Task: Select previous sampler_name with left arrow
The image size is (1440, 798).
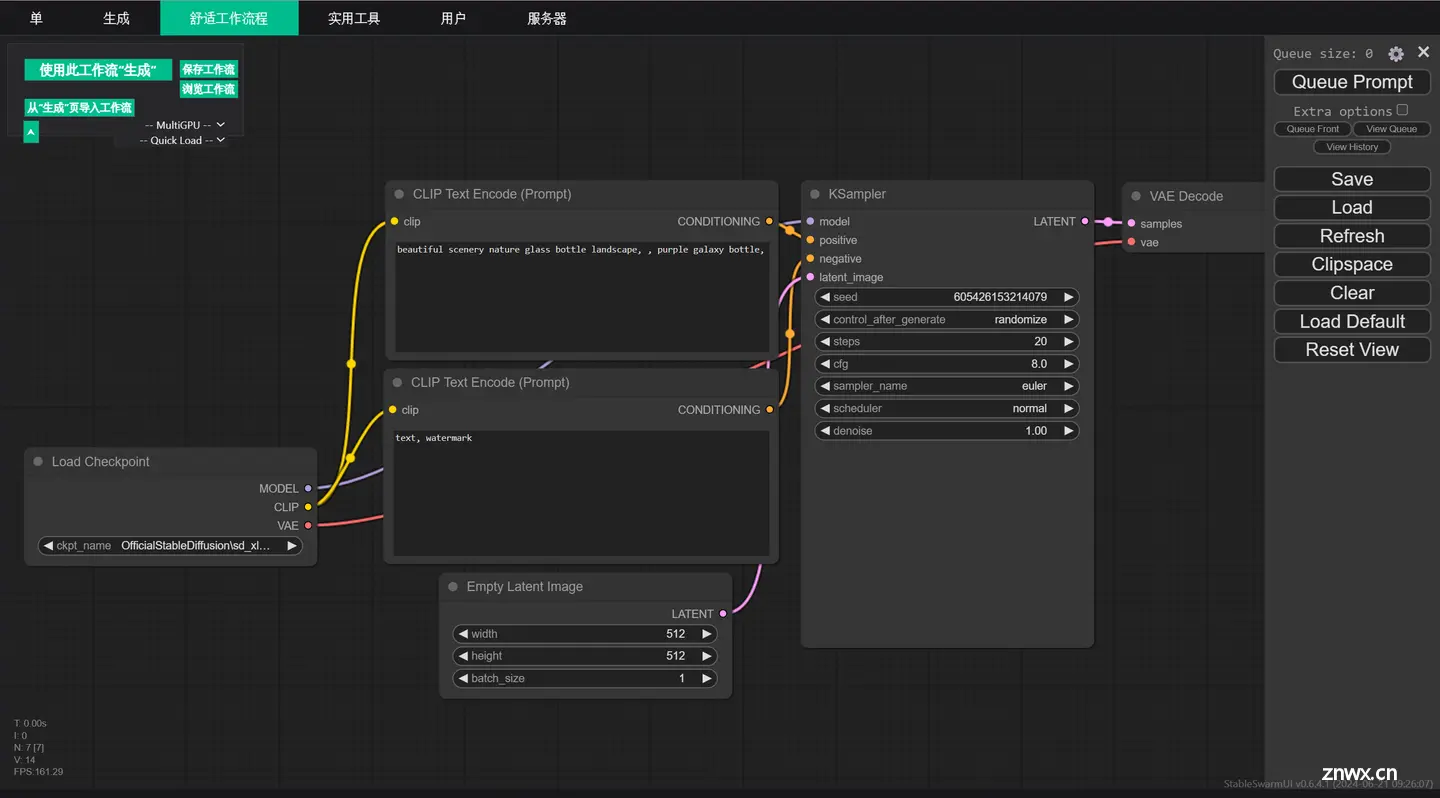Action: click(825, 386)
